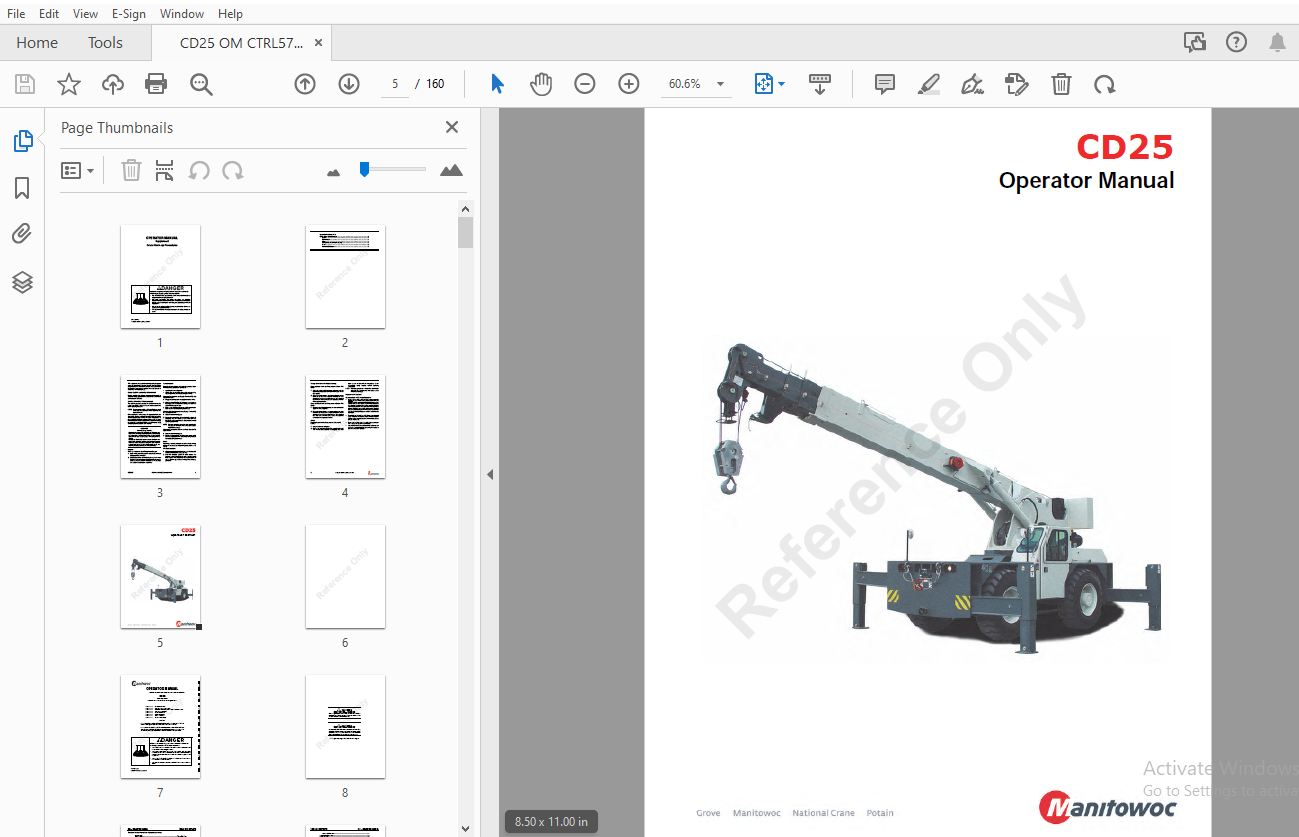Click the insert pages icon in thumbnails panel
The height and width of the screenshot is (837, 1299).
[x=165, y=171]
